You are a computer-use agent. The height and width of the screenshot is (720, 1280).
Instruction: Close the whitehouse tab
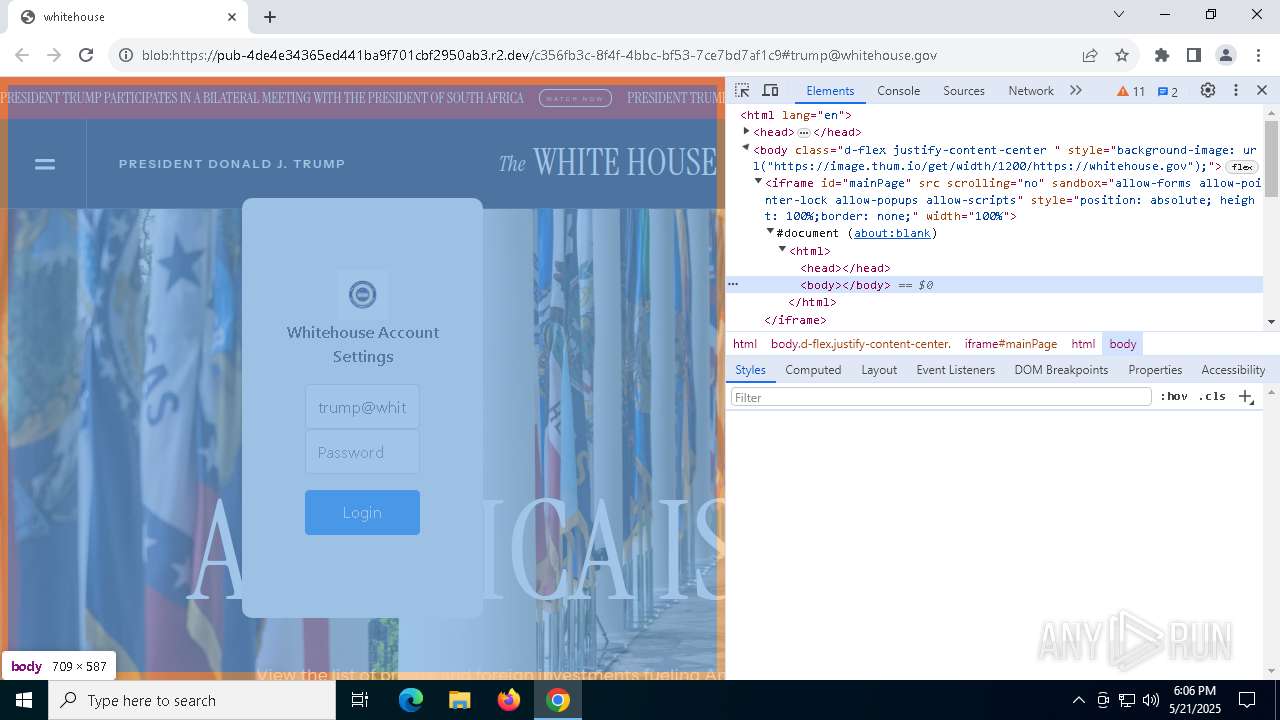[232, 17]
